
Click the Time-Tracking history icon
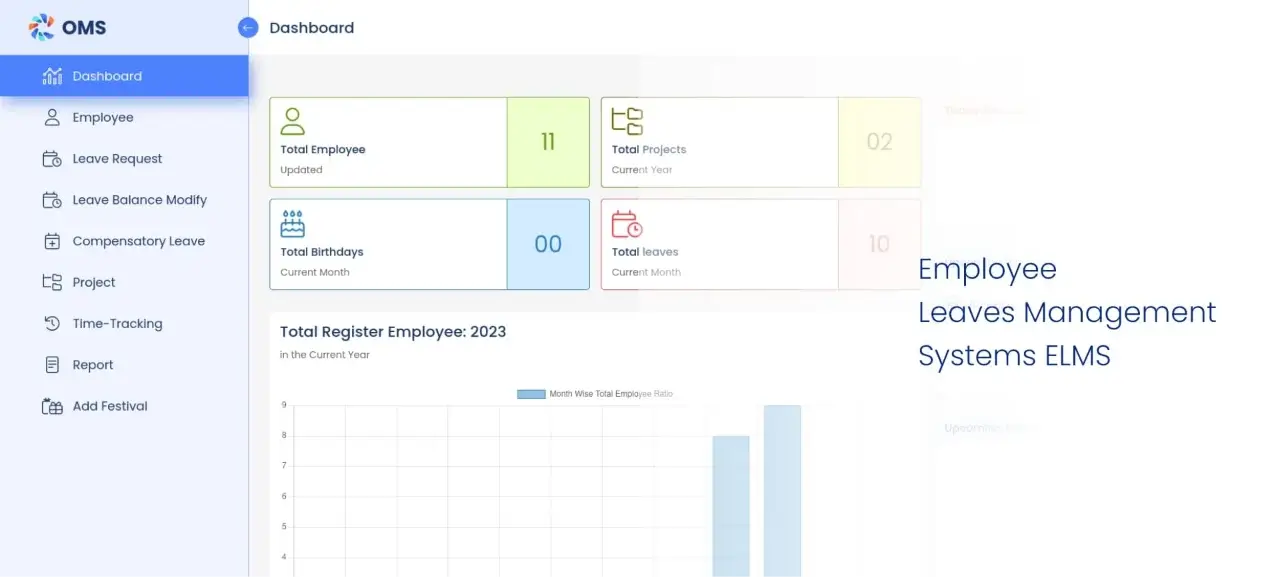(x=51, y=323)
